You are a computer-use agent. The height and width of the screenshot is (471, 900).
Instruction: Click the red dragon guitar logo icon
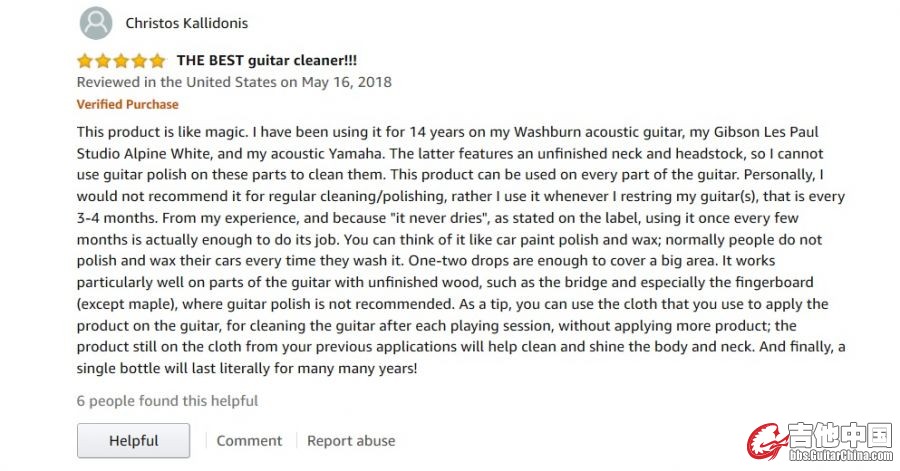click(766, 442)
